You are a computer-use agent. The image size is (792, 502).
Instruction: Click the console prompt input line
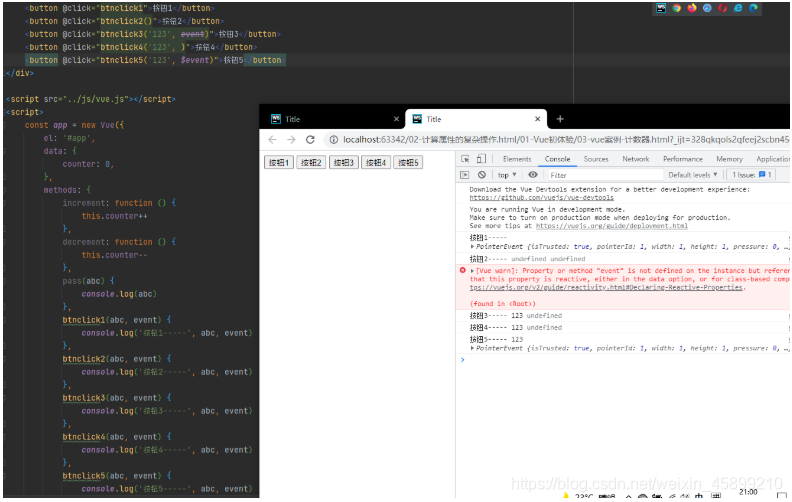click(x=626, y=360)
